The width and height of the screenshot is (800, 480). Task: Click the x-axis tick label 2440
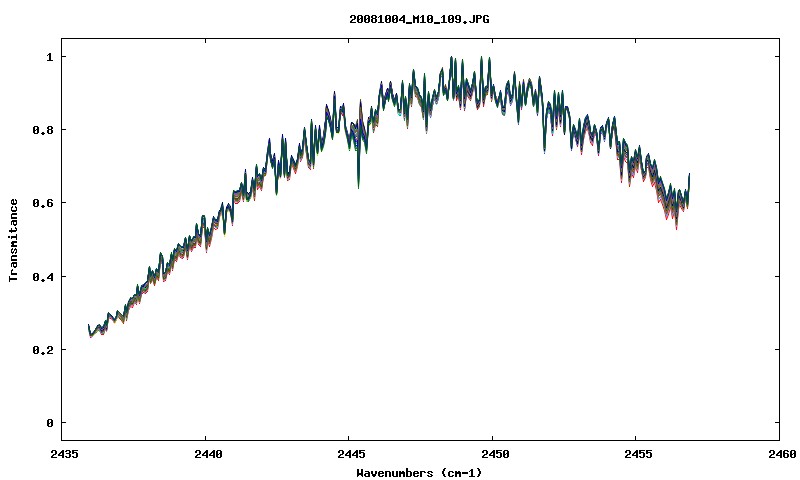click(x=208, y=454)
